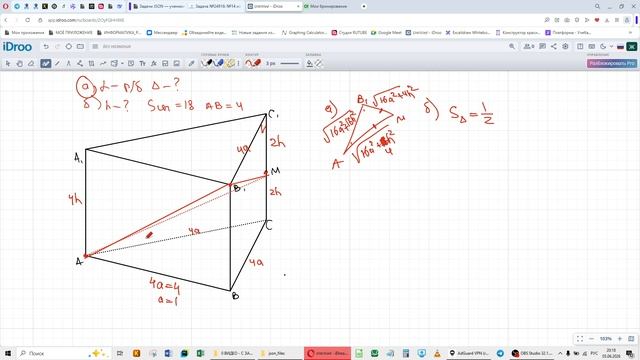Open the red pen outline style
640x360 pixels.
tap(253, 63)
